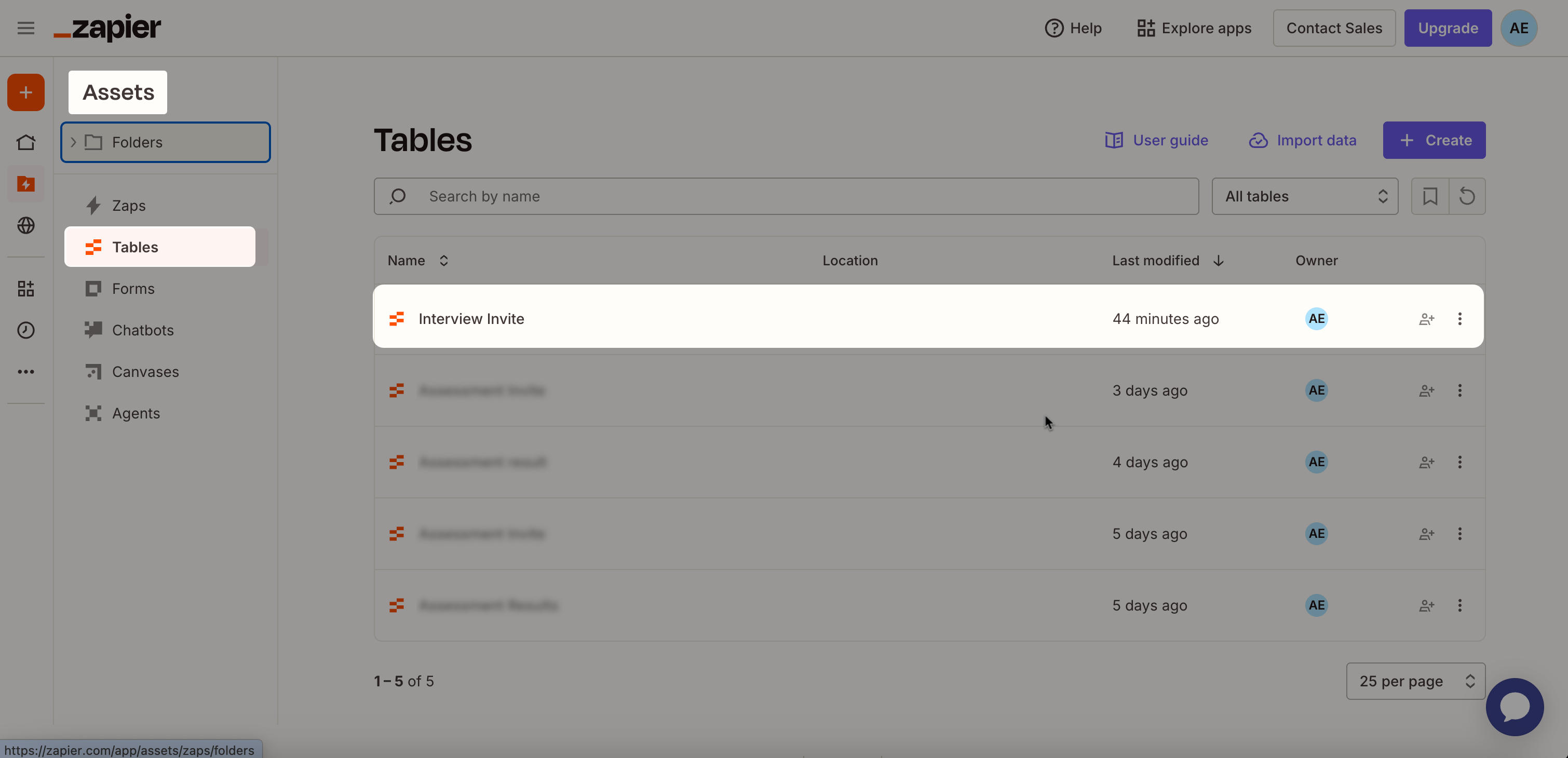Toggle Last modified sort direction arrow
This screenshot has height=758, width=1568.
(1218, 261)
